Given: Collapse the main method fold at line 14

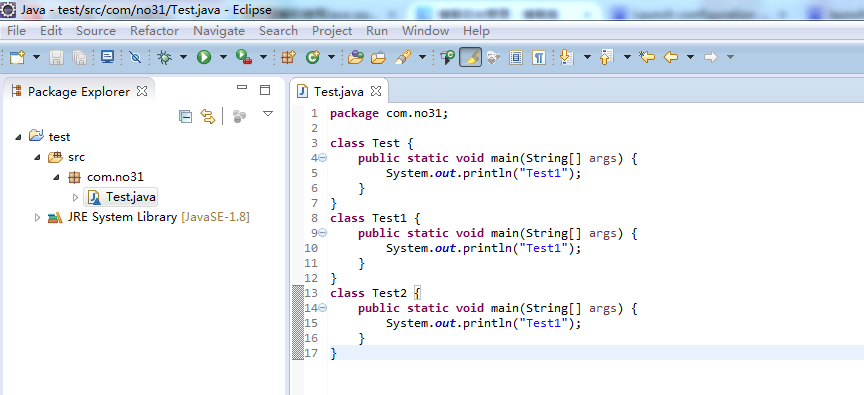Looking at the screenshot, I should point(323,308).
